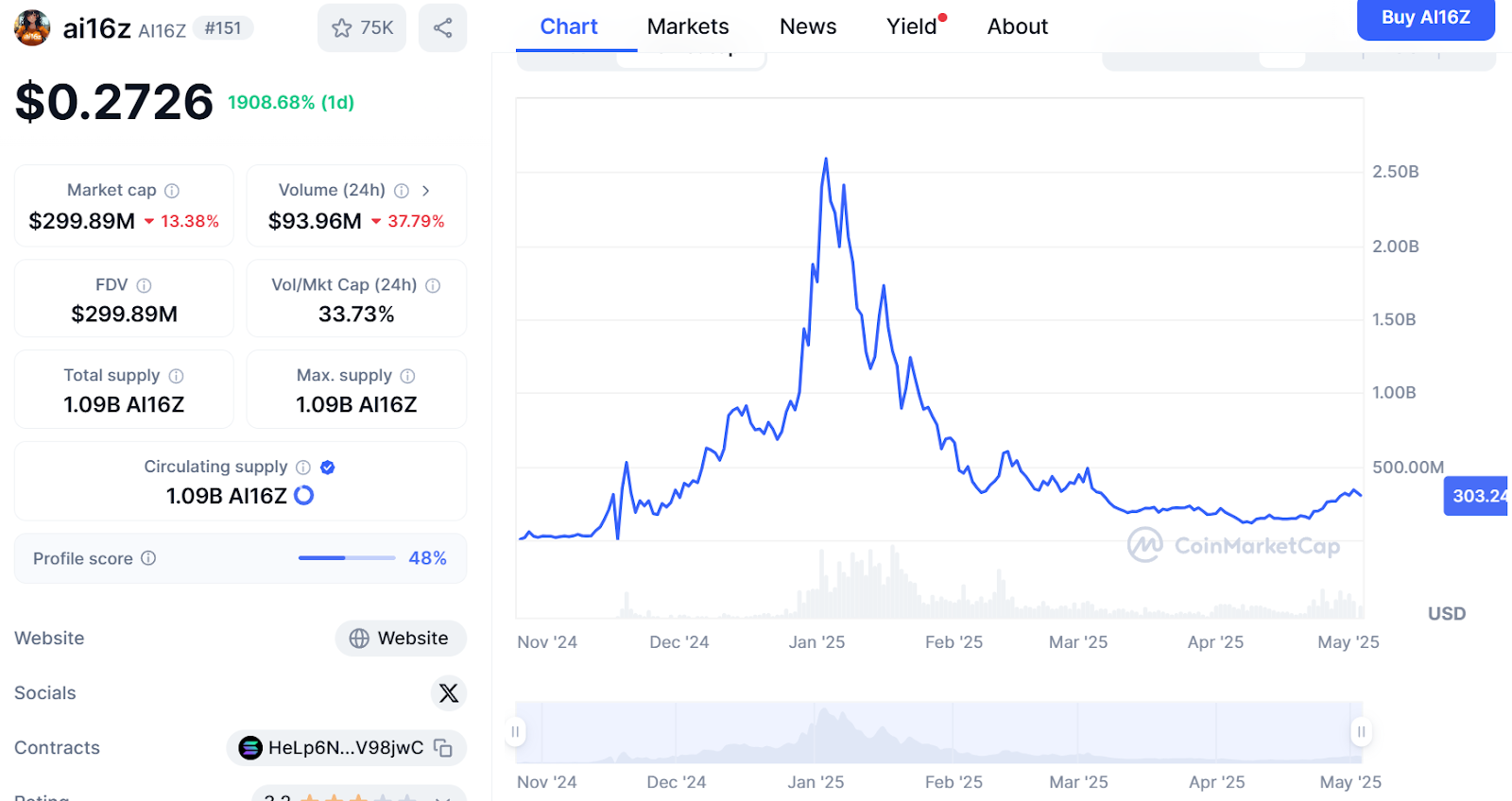Click the #151 rank badge
The height and width of the screenshot is (801, 1512).
223,28
